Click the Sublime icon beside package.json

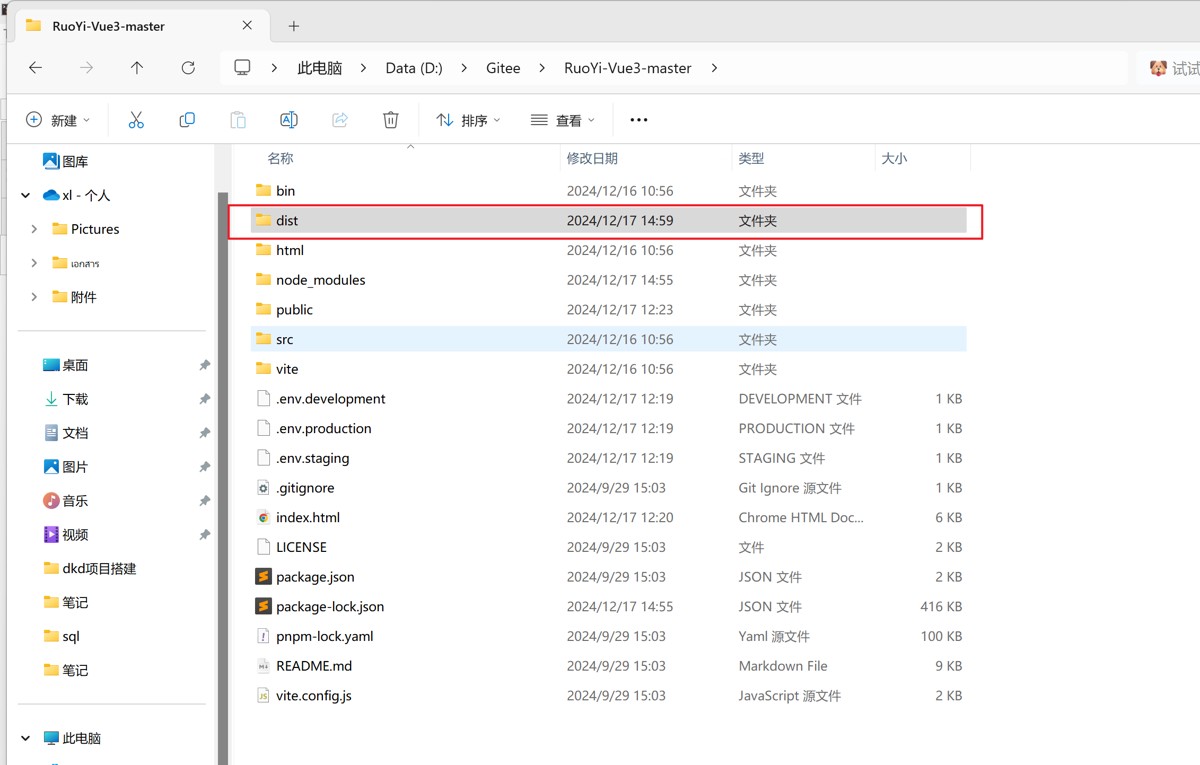pyautogui.click(x=263, y=577)
